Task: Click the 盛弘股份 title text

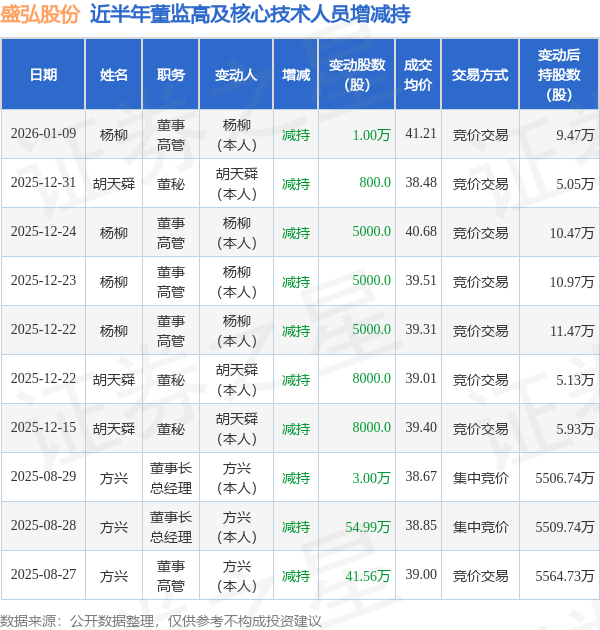Action: tap(40, 14)
